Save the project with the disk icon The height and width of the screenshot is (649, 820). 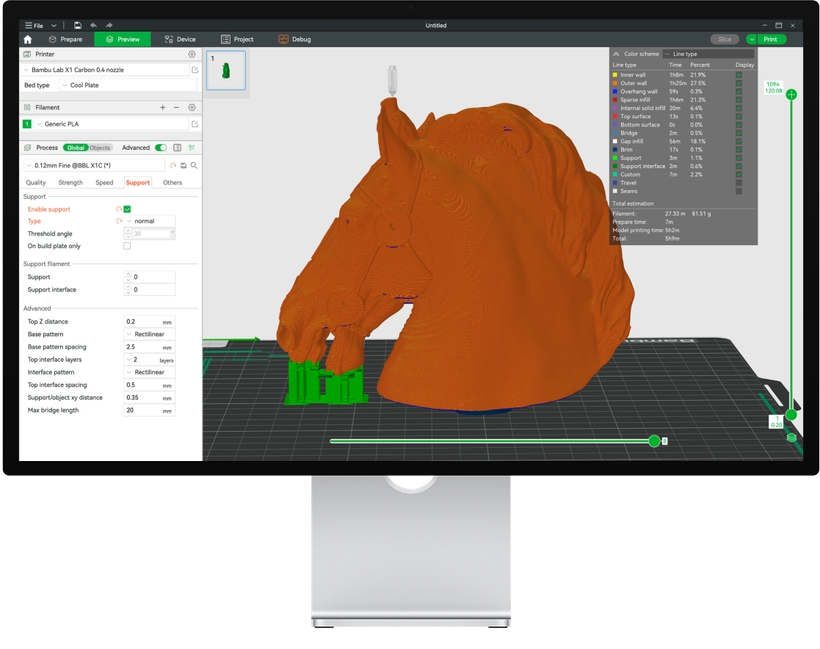77,25
